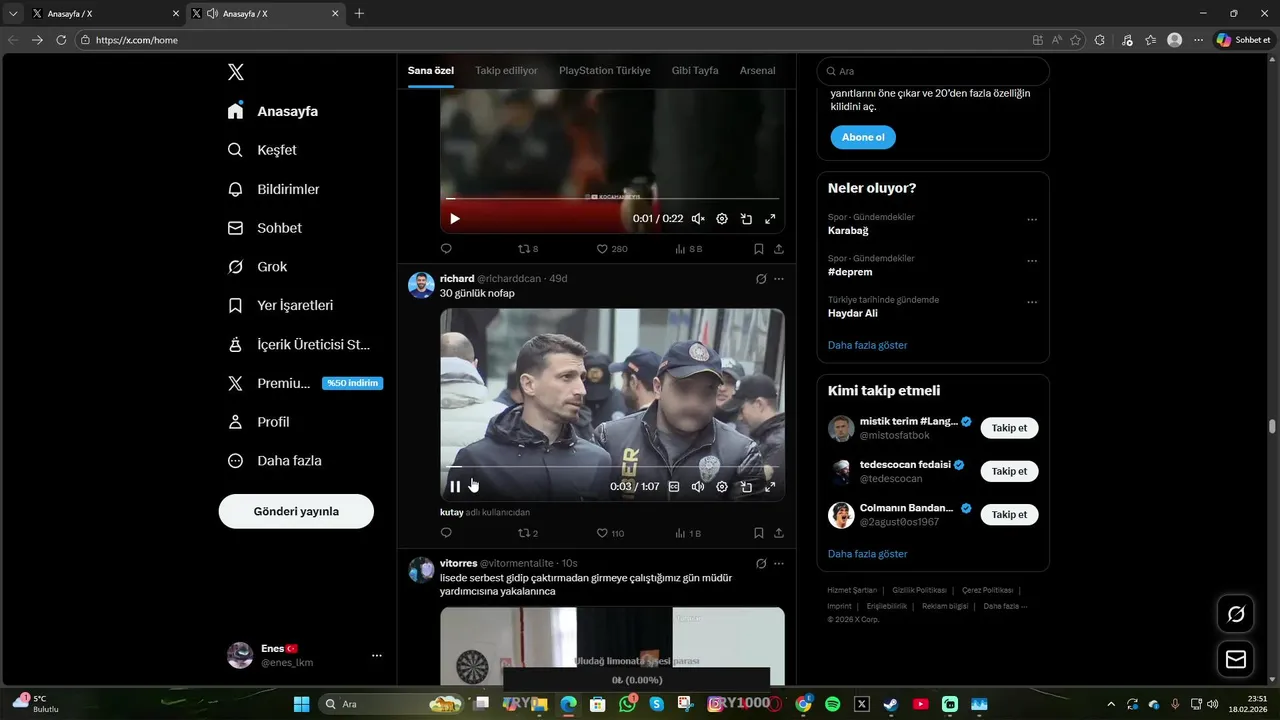Open Profil page

pos(259,422)
